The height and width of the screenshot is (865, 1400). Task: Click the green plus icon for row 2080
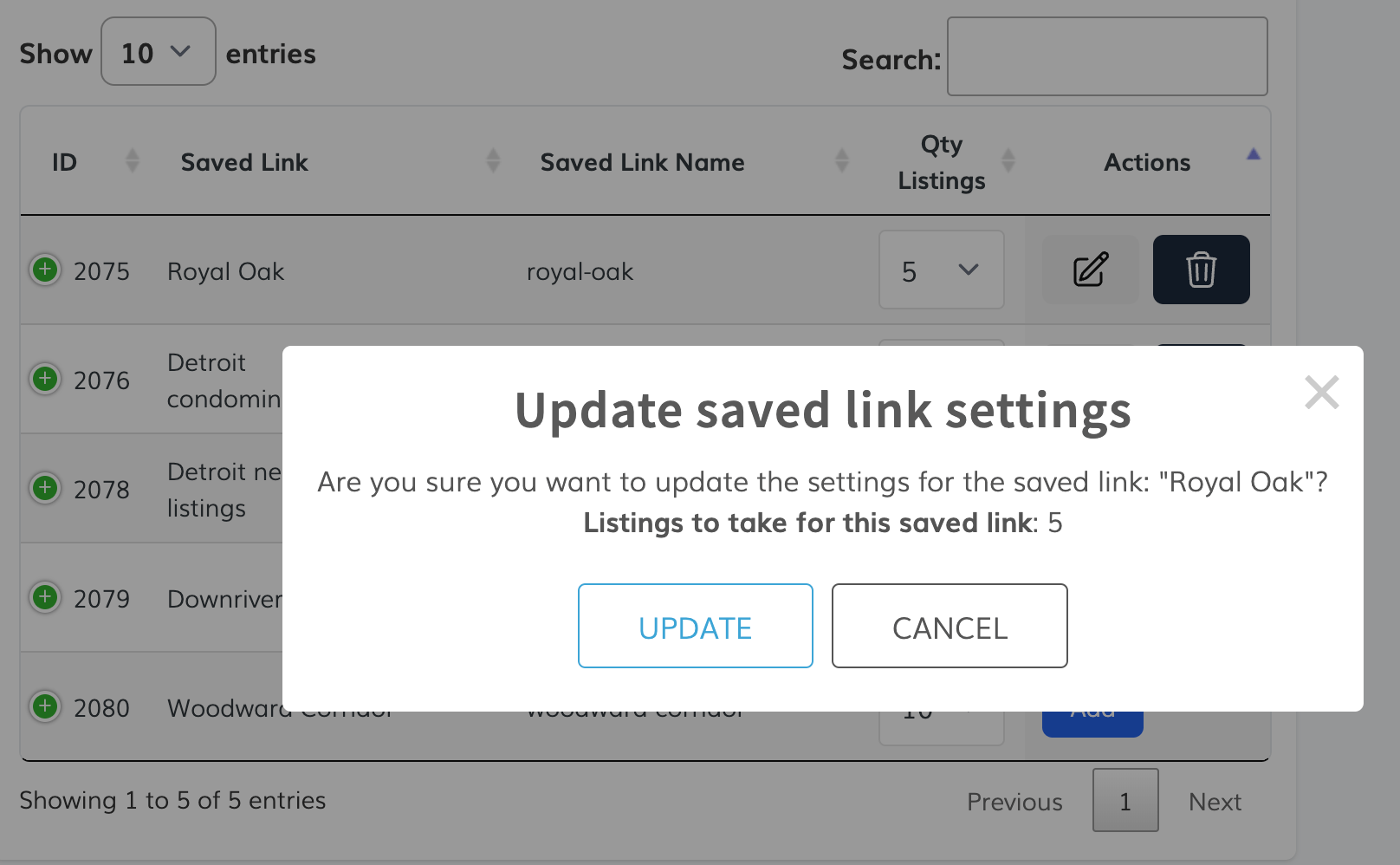(x=45, y=706)
